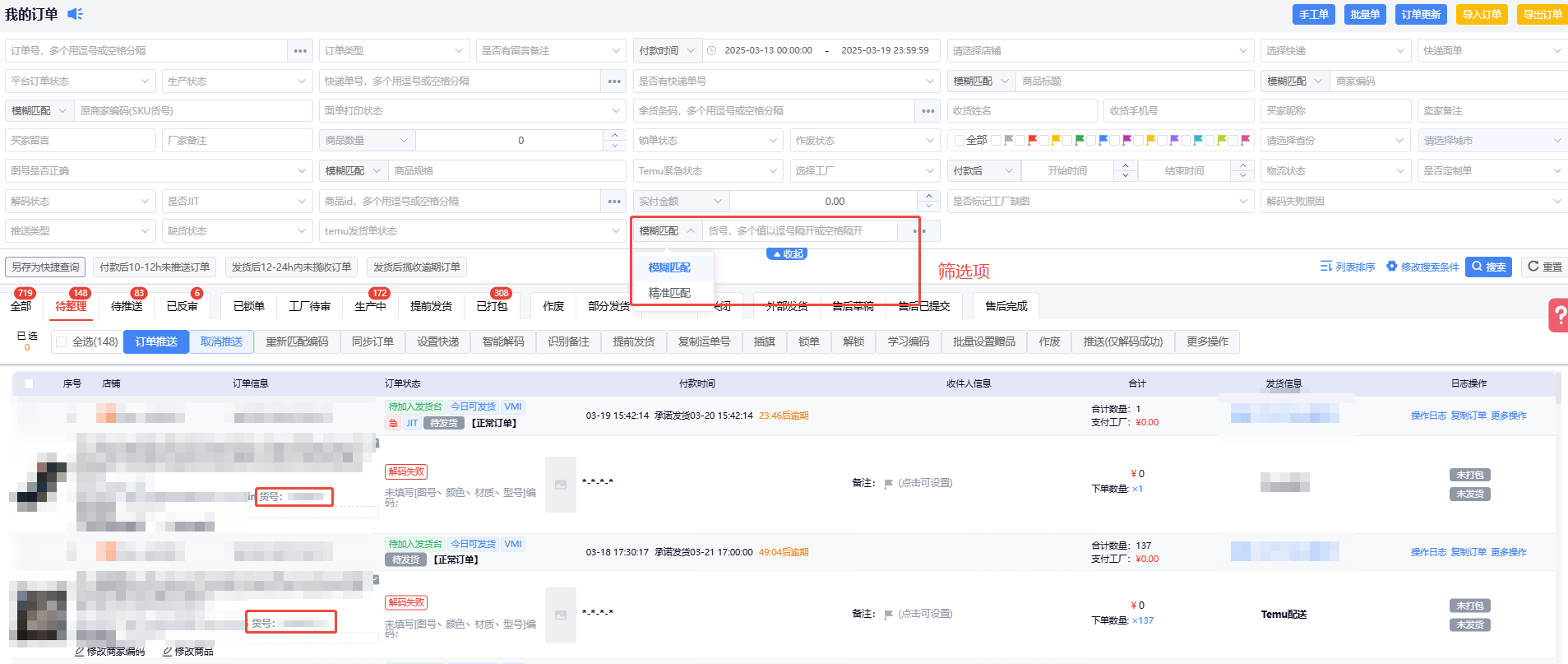Choose 精准匹配 from the open dropdown

coord(669,293)
